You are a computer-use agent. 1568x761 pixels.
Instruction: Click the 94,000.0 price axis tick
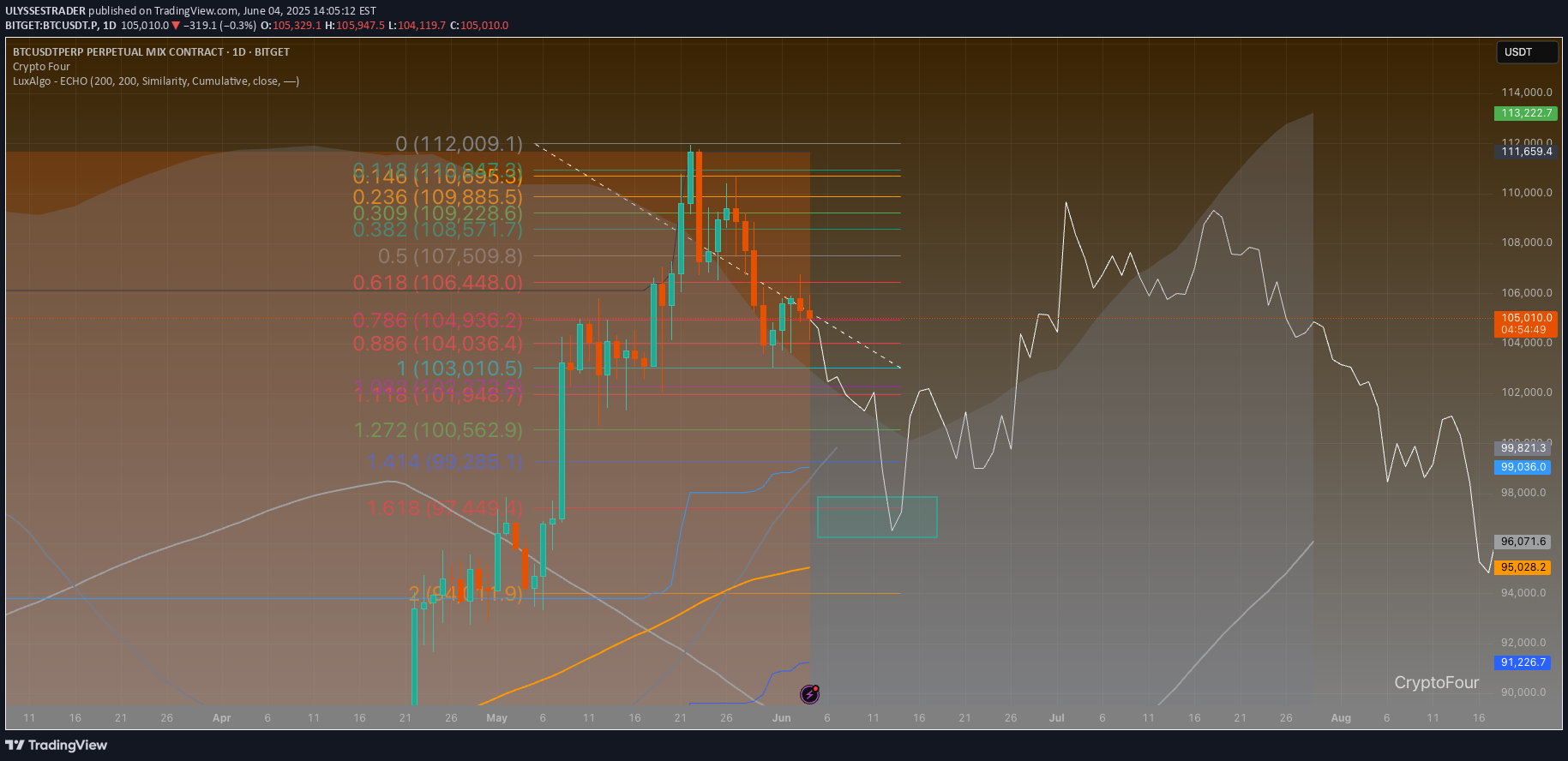(1523, 593)
